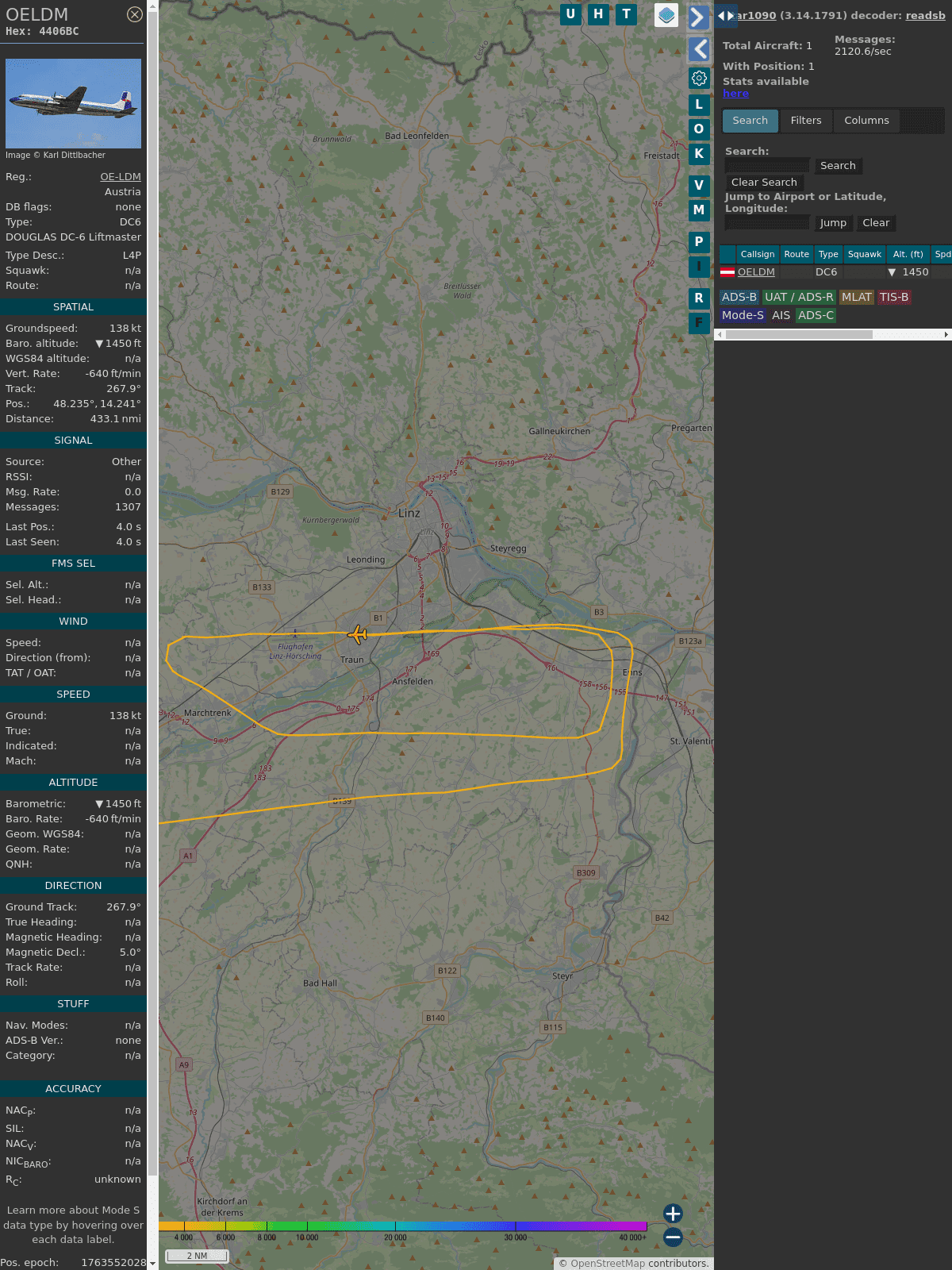Click the sidebar width toggle arrows
Screen dimensions: 952x1270
726,16
